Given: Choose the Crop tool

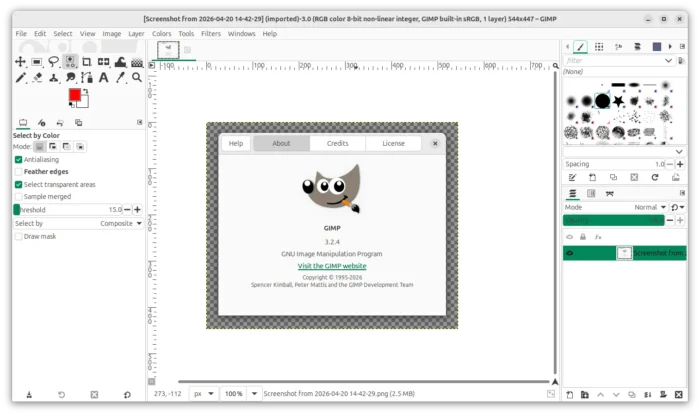Looking at the screenshot, I should (86, 62).
